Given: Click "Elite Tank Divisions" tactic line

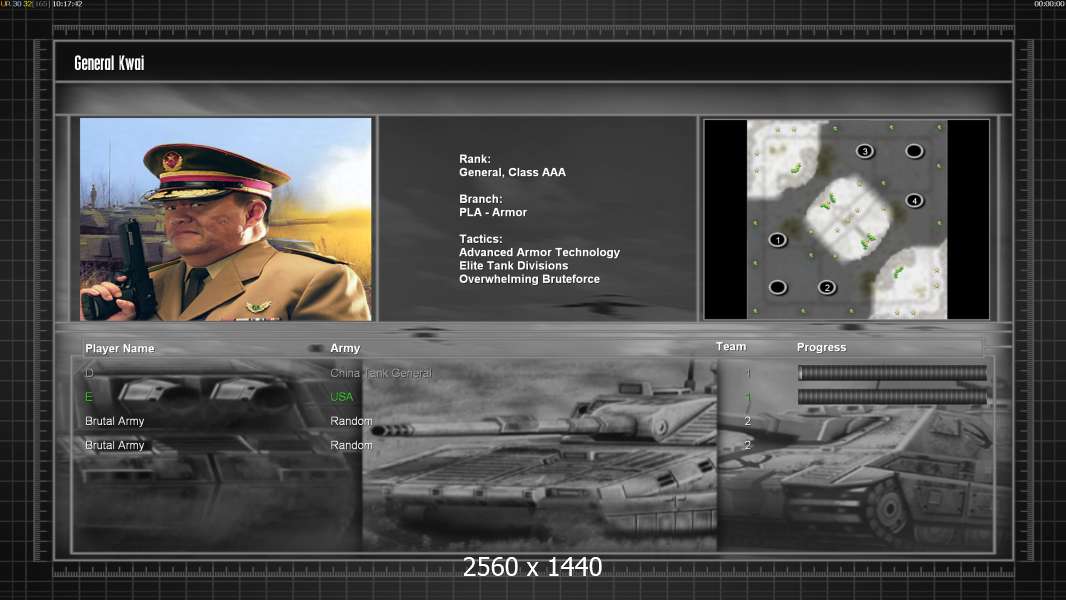Looking at the screenshot, I should pos(513,266).
